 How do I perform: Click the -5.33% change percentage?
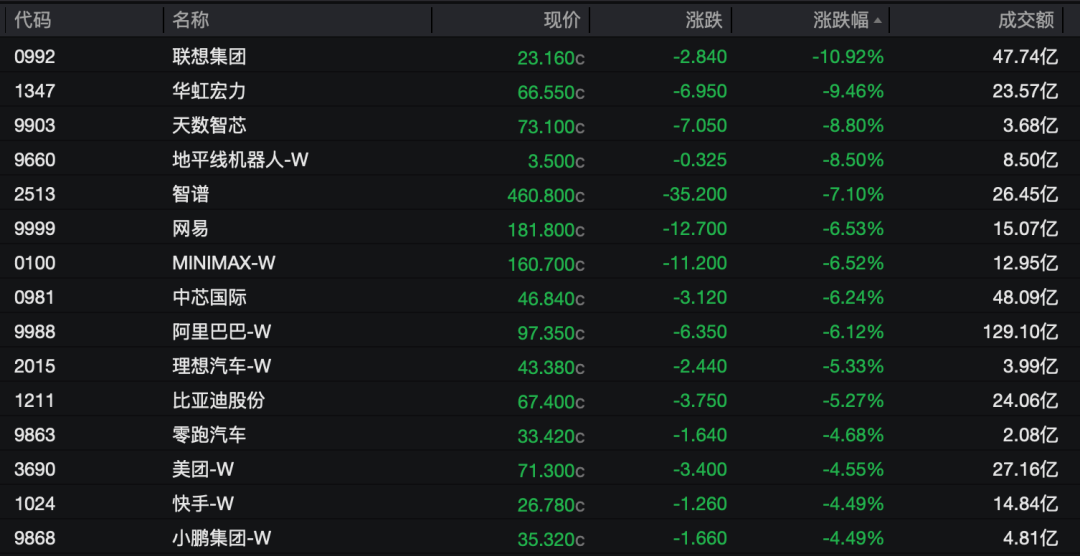(x=853, y=367)
